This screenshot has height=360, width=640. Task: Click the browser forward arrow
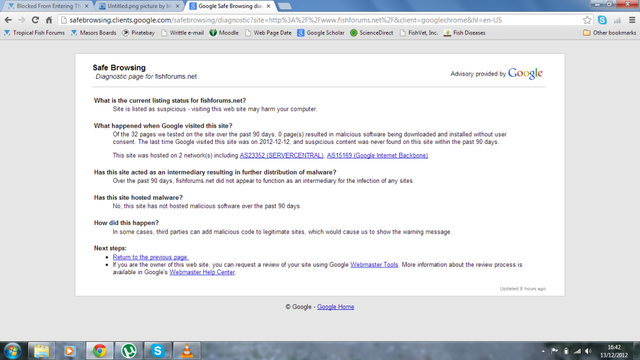[x=22, y=20]
